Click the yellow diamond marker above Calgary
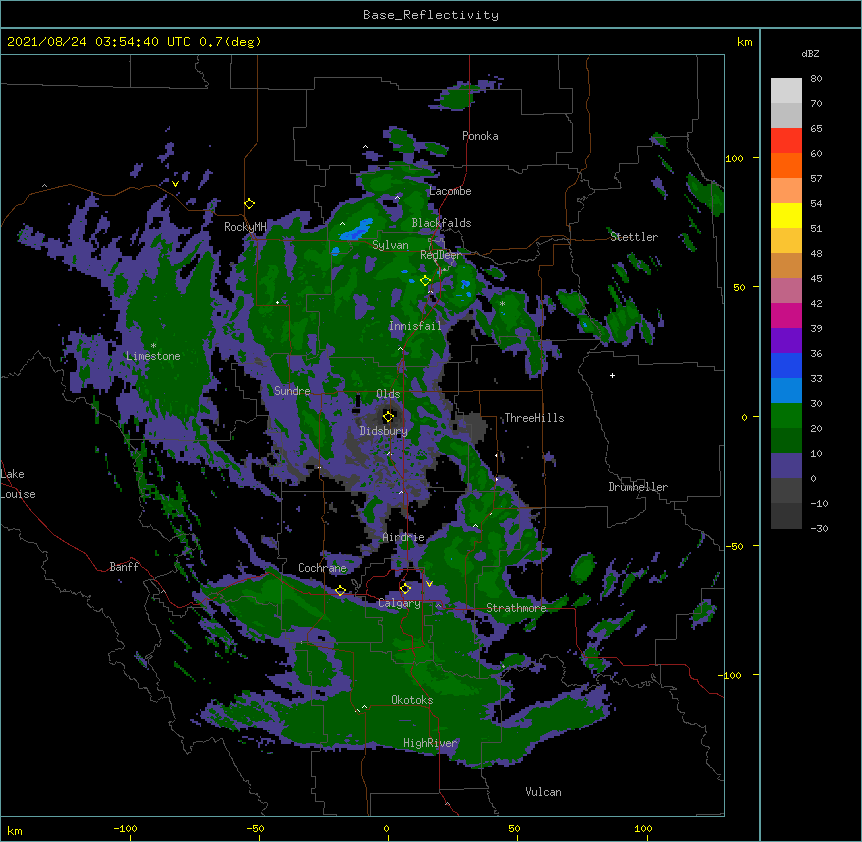The image size is (862, 842). (405, 589)
